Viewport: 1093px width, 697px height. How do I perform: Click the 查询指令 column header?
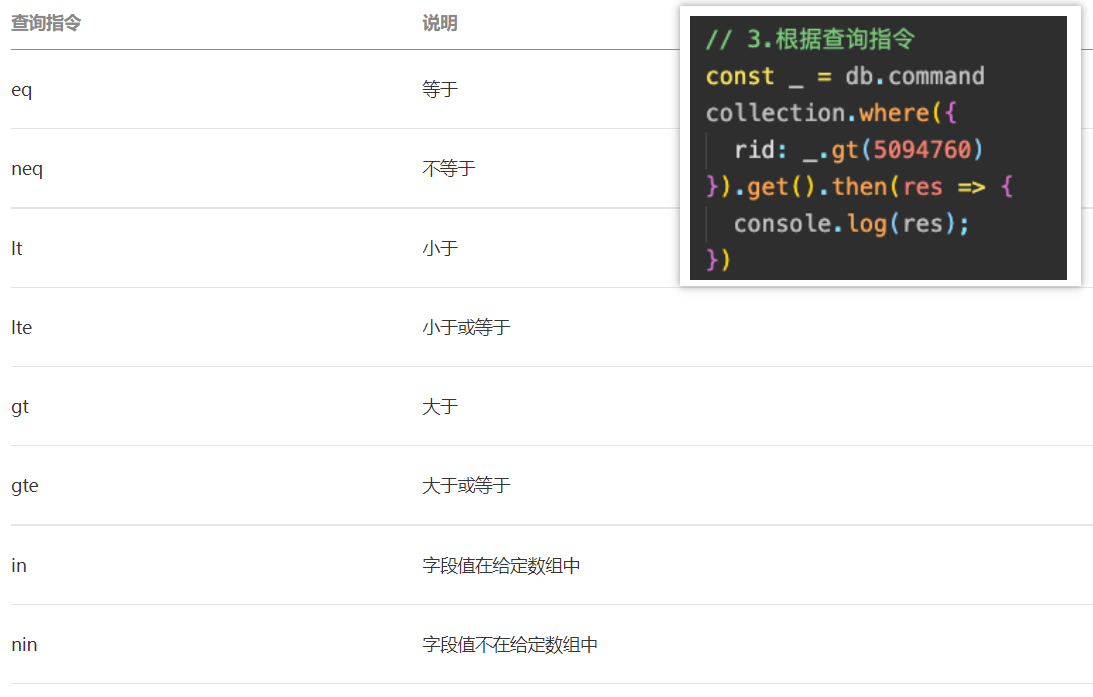[x=45, y=23]
